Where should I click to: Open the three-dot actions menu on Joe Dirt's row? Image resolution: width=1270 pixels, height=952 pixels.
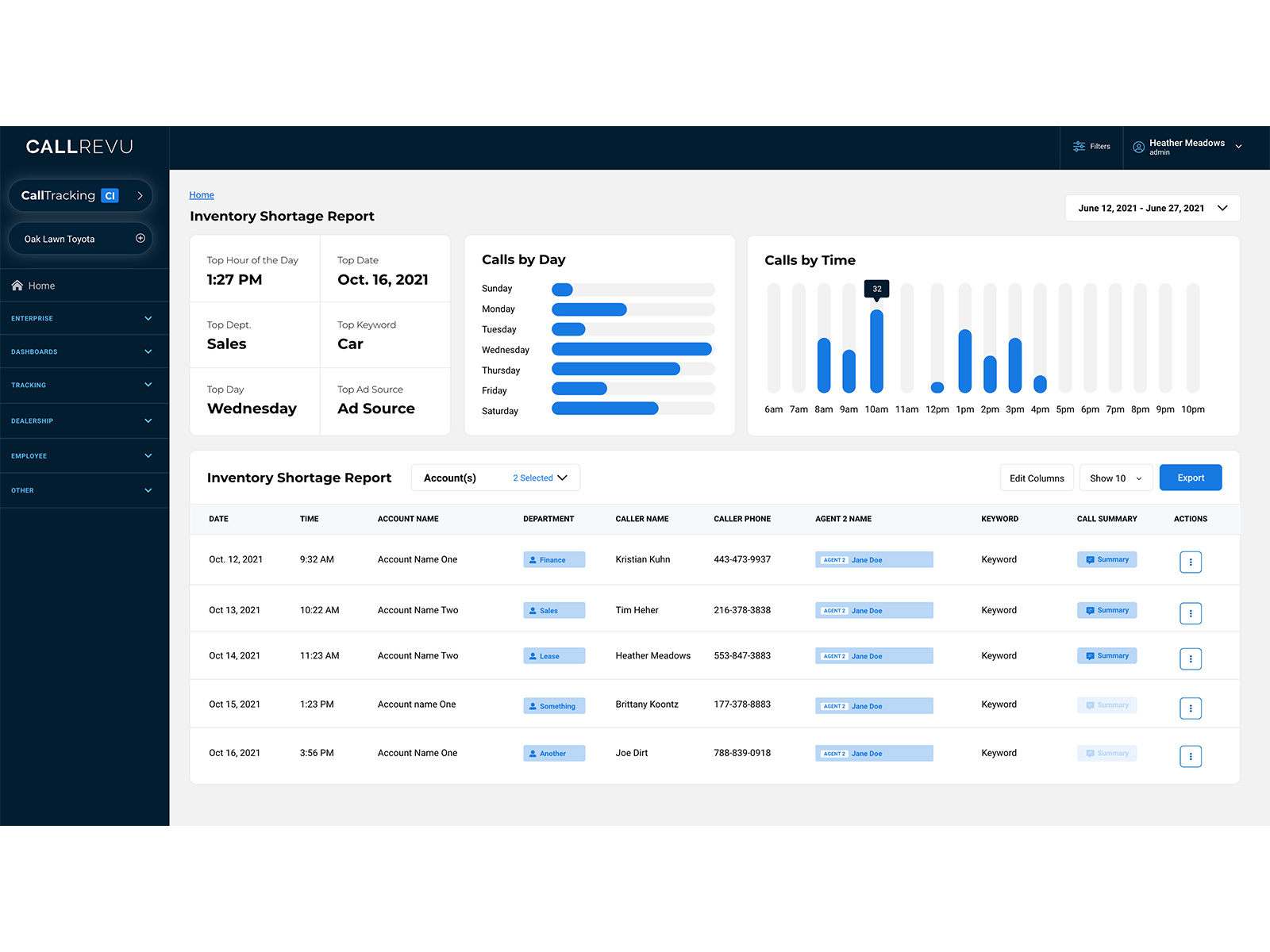coord(1191,756)
